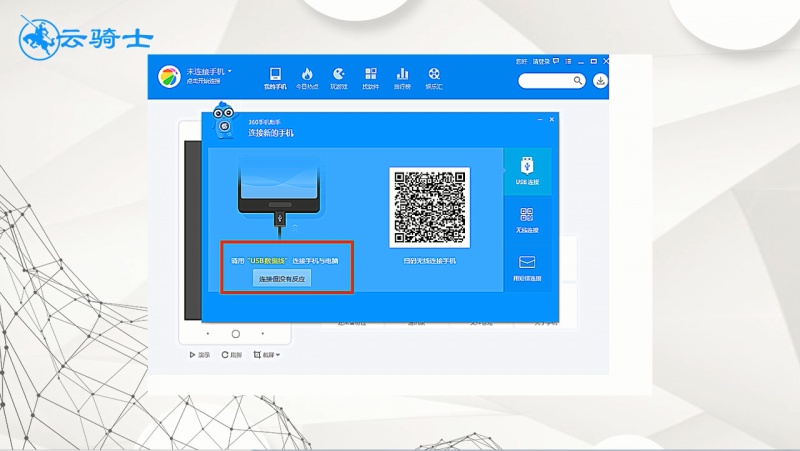Screen dimensions: 800x451
Task: Select the USB连接 tab in dialog
Action: point(527,171)
